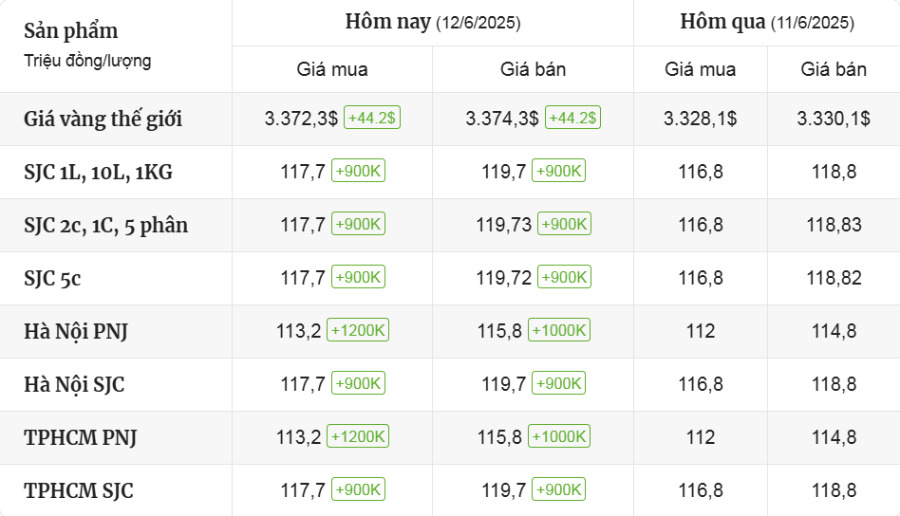The width and height of the screenshot is (900, 516).
Task: Select the "Hôm nay (12/6/2025)" header
Action: [x=432, y=22]
